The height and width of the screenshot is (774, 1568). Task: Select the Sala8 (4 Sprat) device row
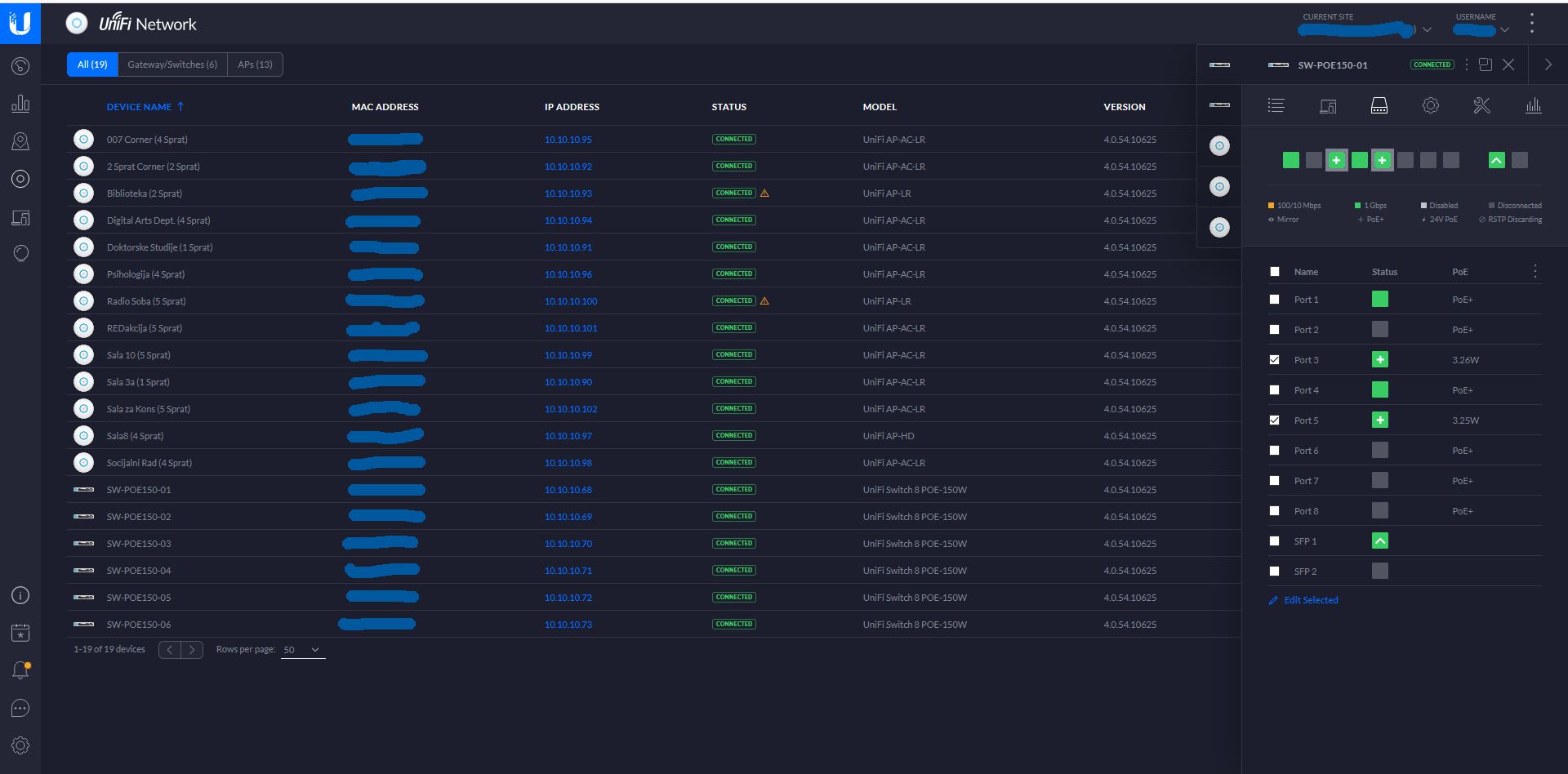(x=654, y=436)
